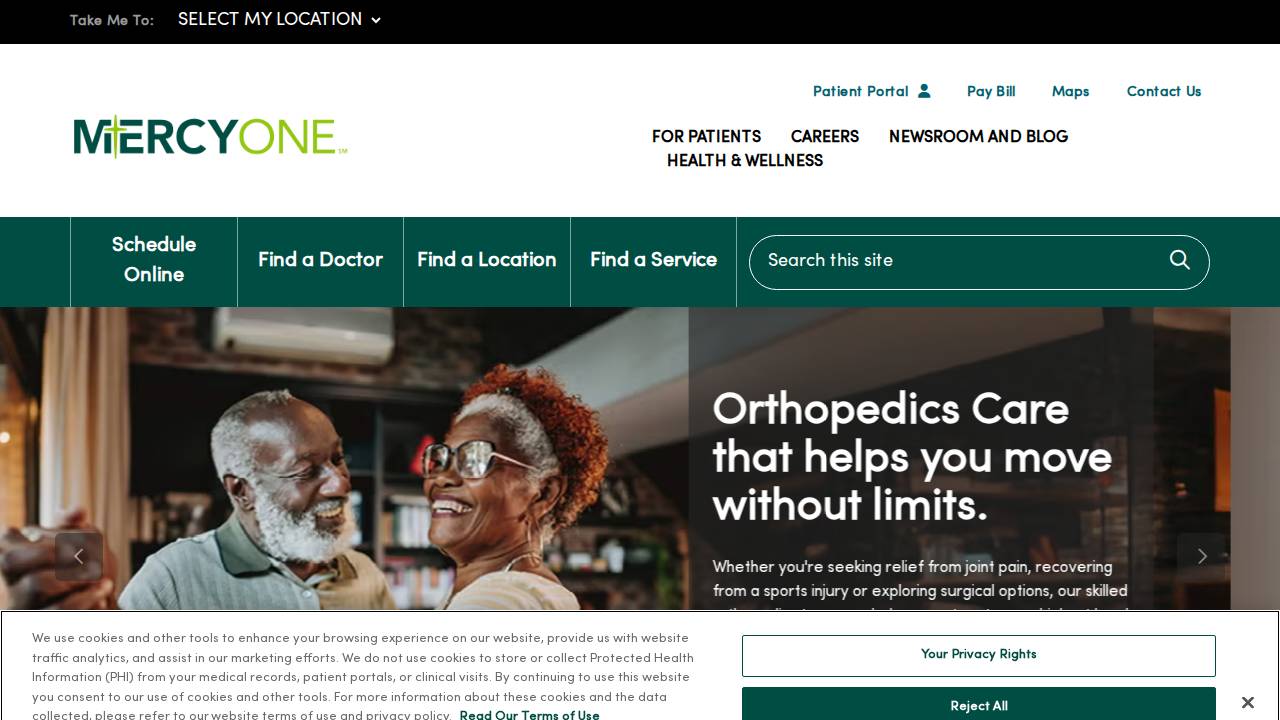The height and width of the screenshot is (720, 1280).
Task: Focus the Search this site field
Action: 960,261
